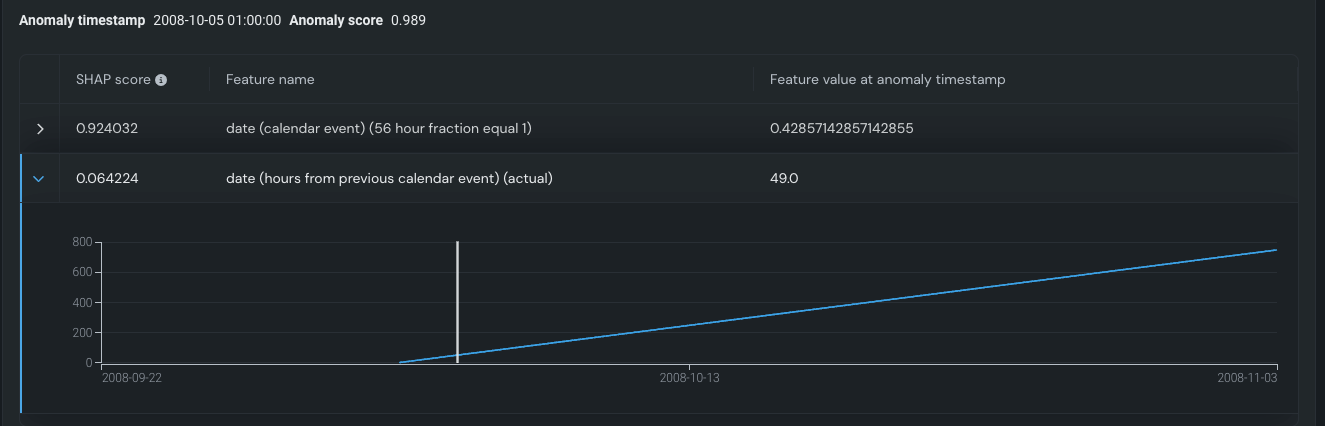Collapse the 0.064224 SHAP score row

tap(40, 179)
